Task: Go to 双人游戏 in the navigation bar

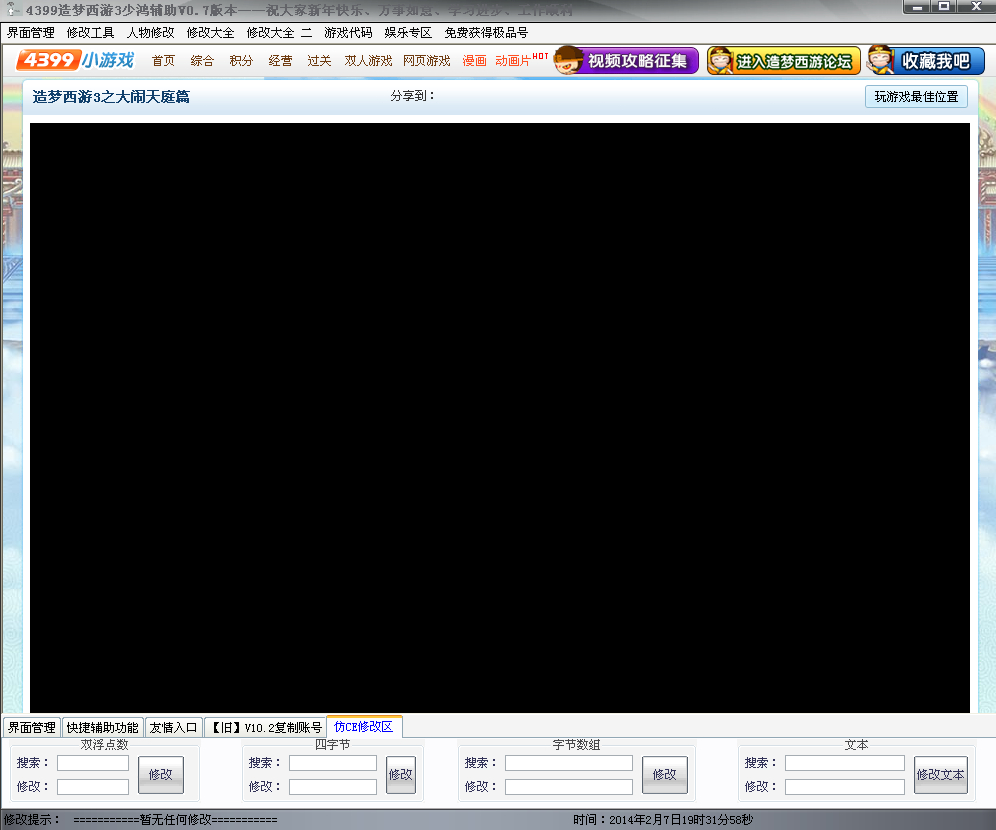Action: [x=368, y=61]
